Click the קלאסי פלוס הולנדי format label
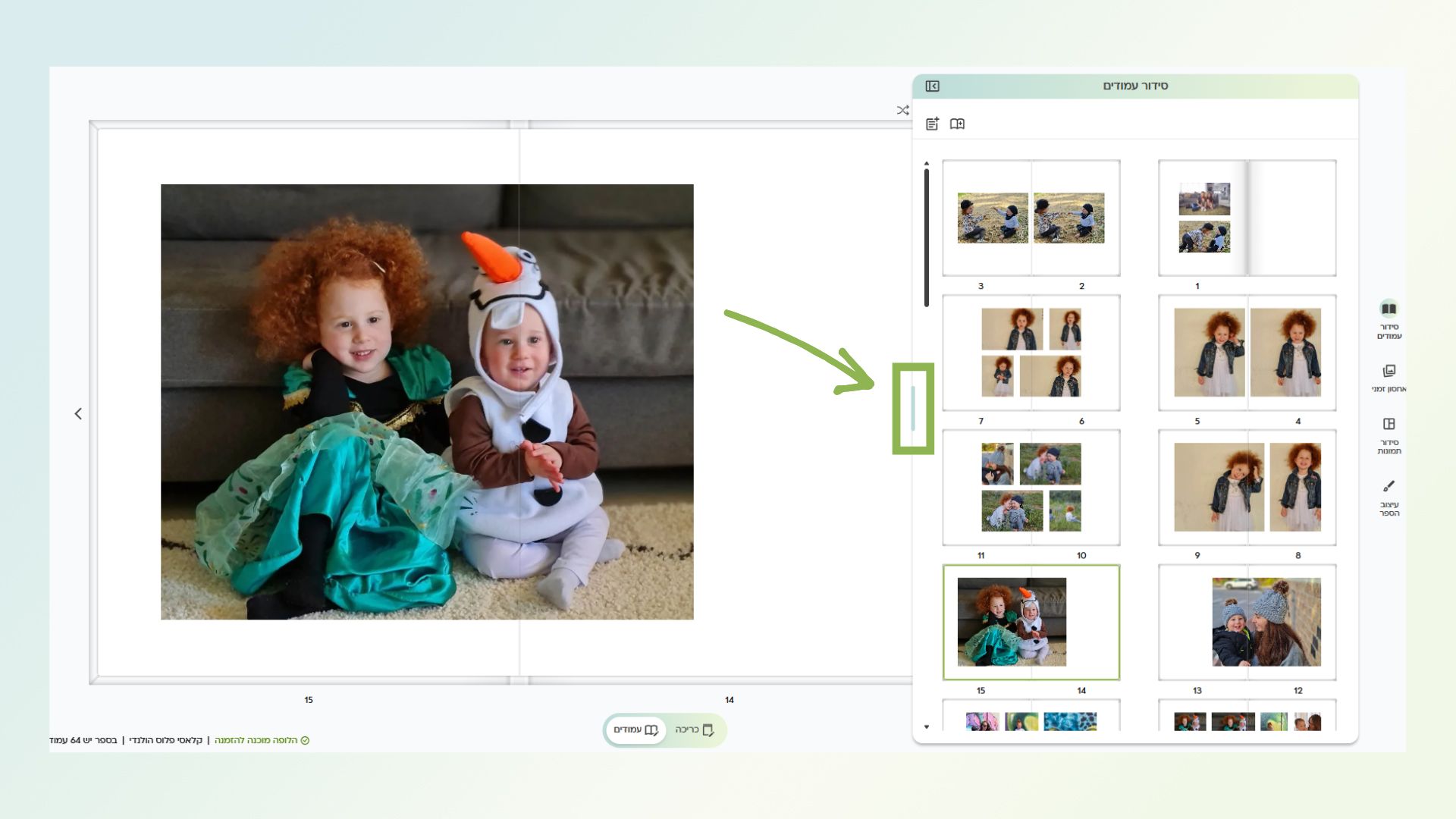Image resolution: width=1456 pixels, height=819 pixels. 165,740
